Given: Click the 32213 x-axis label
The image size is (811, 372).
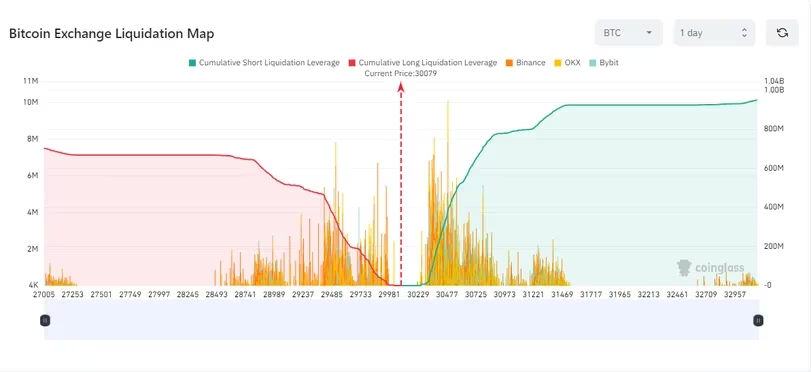Looking at the screenshot, I should point(648,293).
